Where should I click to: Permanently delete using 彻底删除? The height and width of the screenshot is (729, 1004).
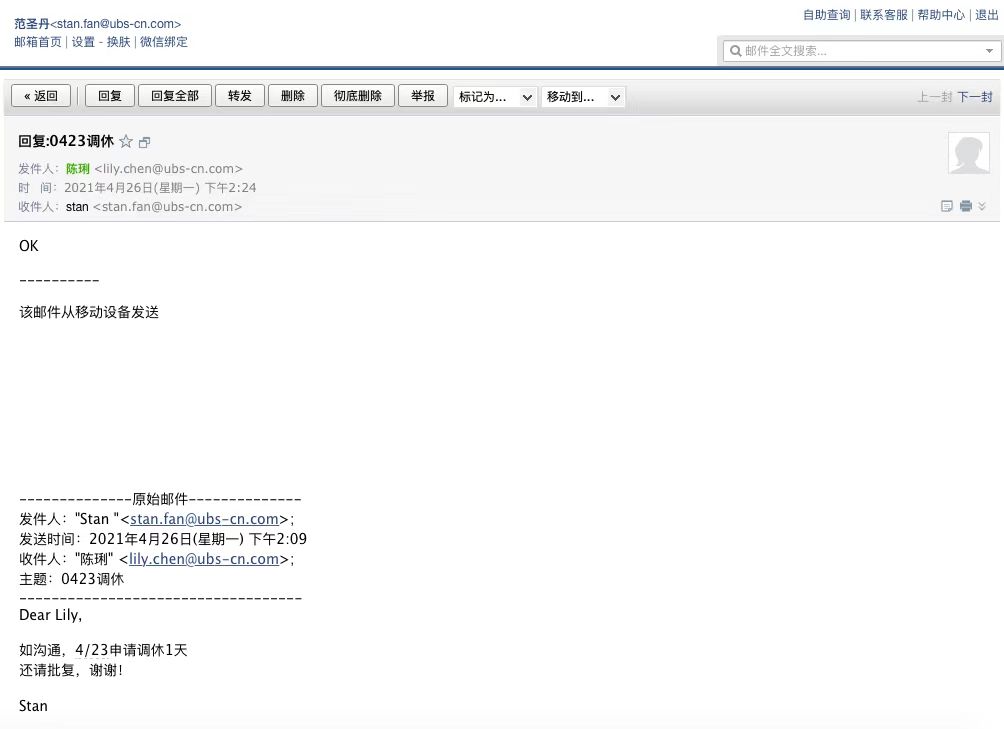click(x=357, y=96)
